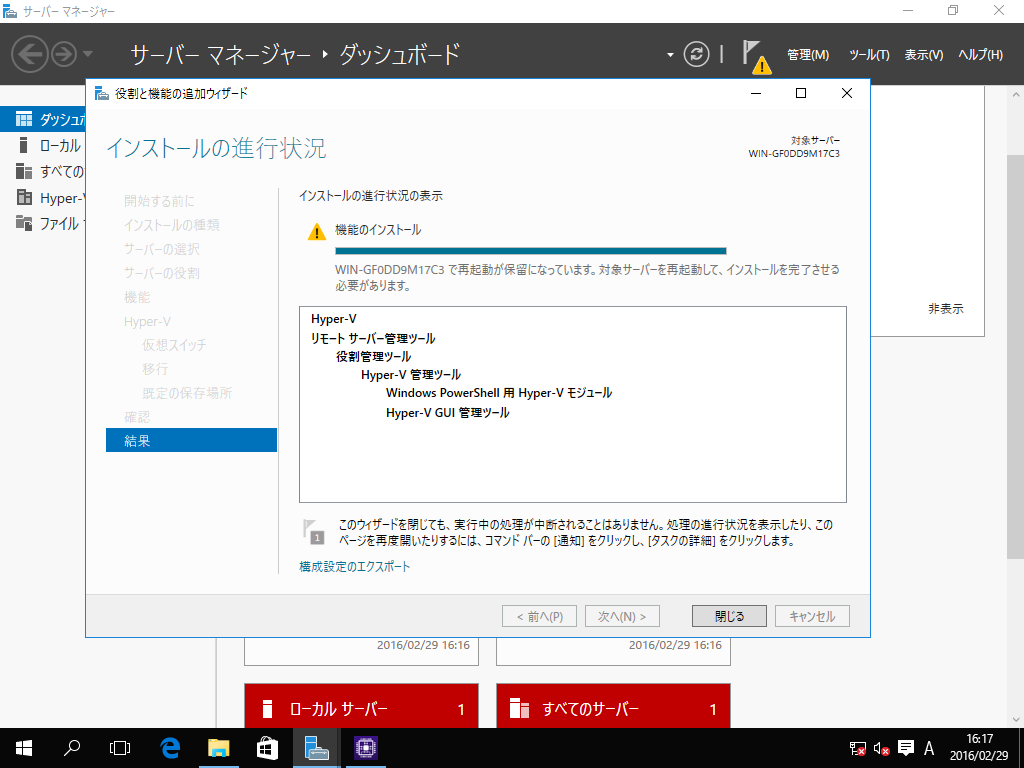The height and width of the screenshot is (768, 1024).
Task: Click the Hyper-V sidebar icon
Action: pyautogui.click(x=24, y=197)
